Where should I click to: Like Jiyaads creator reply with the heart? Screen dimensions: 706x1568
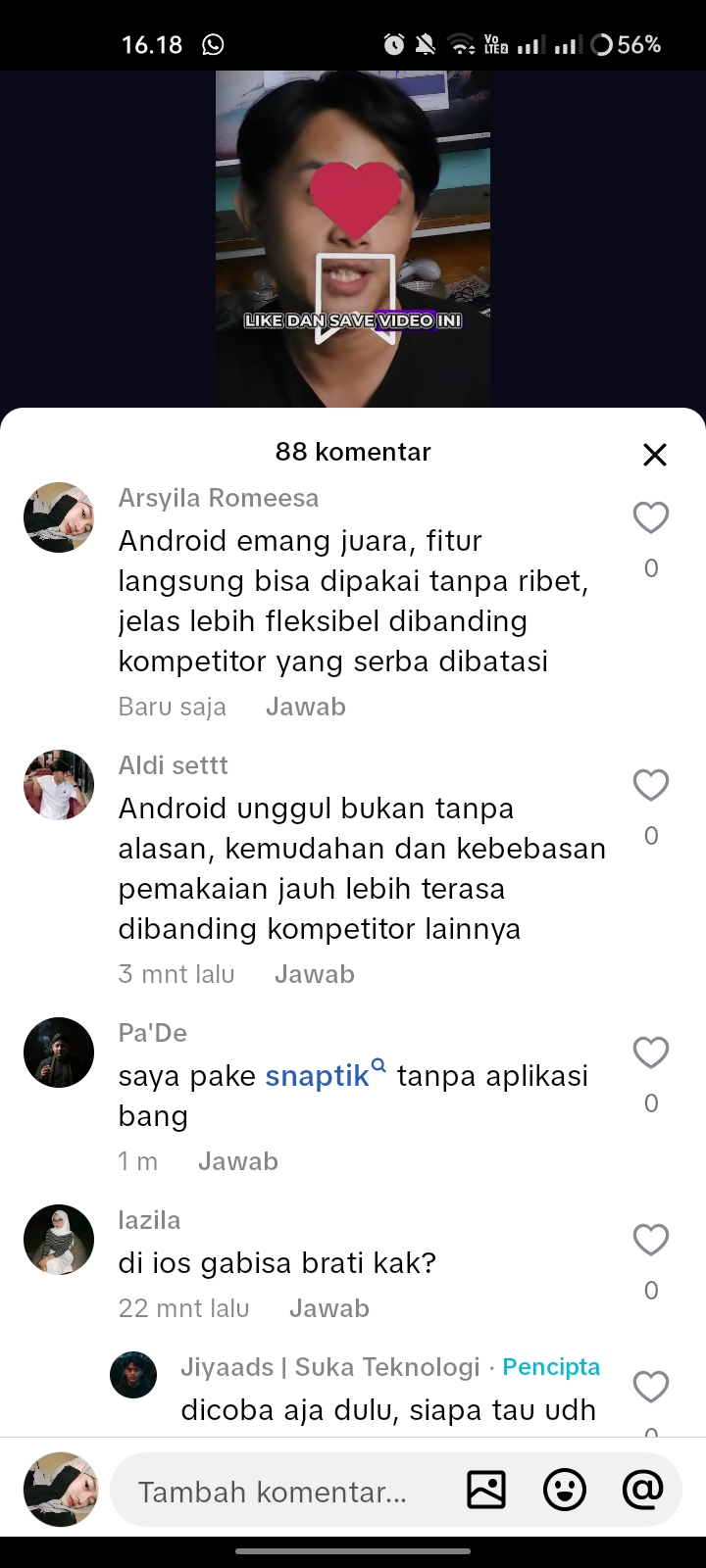pyautogui.click(x=651, y=1387)
